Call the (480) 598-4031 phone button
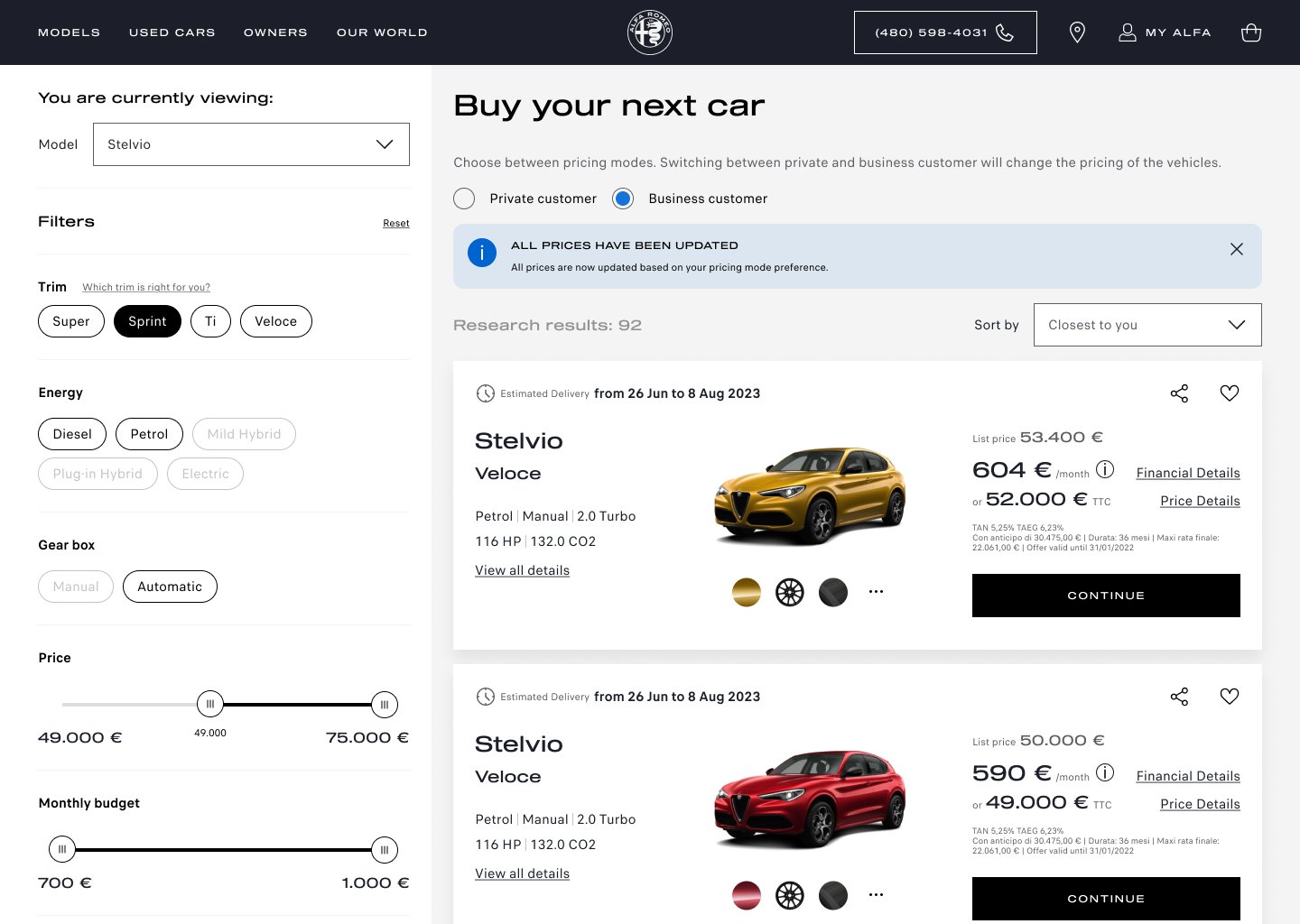The height and width of the screenshot is (924, 1300). point(945,32)
